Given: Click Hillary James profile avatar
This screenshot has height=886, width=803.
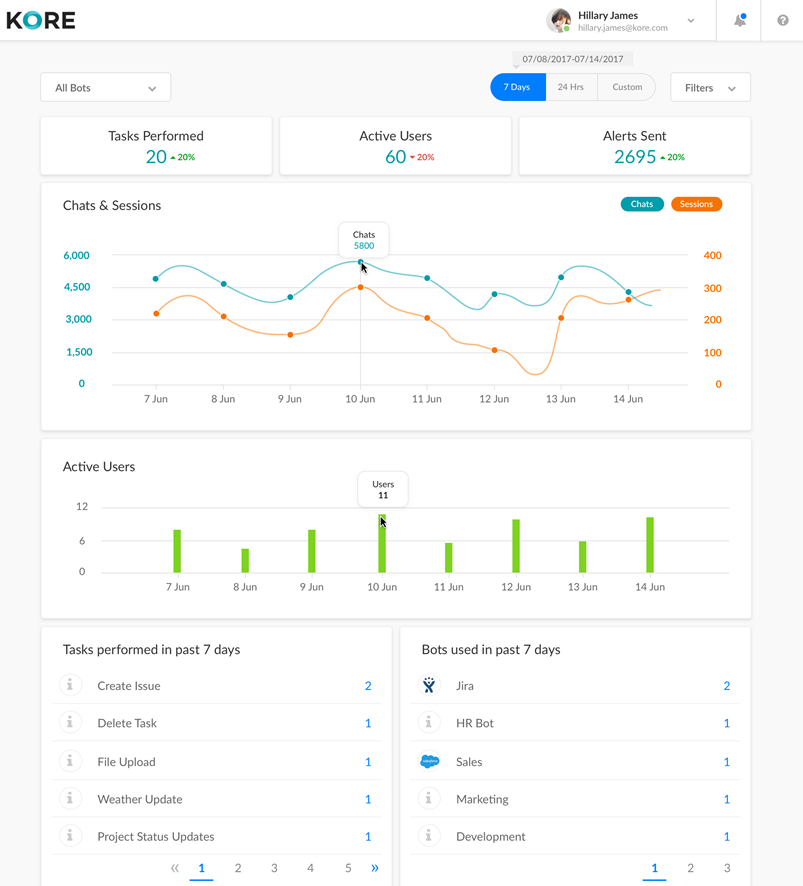Looking at the screenshot, I should pyautogui.click(x=558, y=20).
